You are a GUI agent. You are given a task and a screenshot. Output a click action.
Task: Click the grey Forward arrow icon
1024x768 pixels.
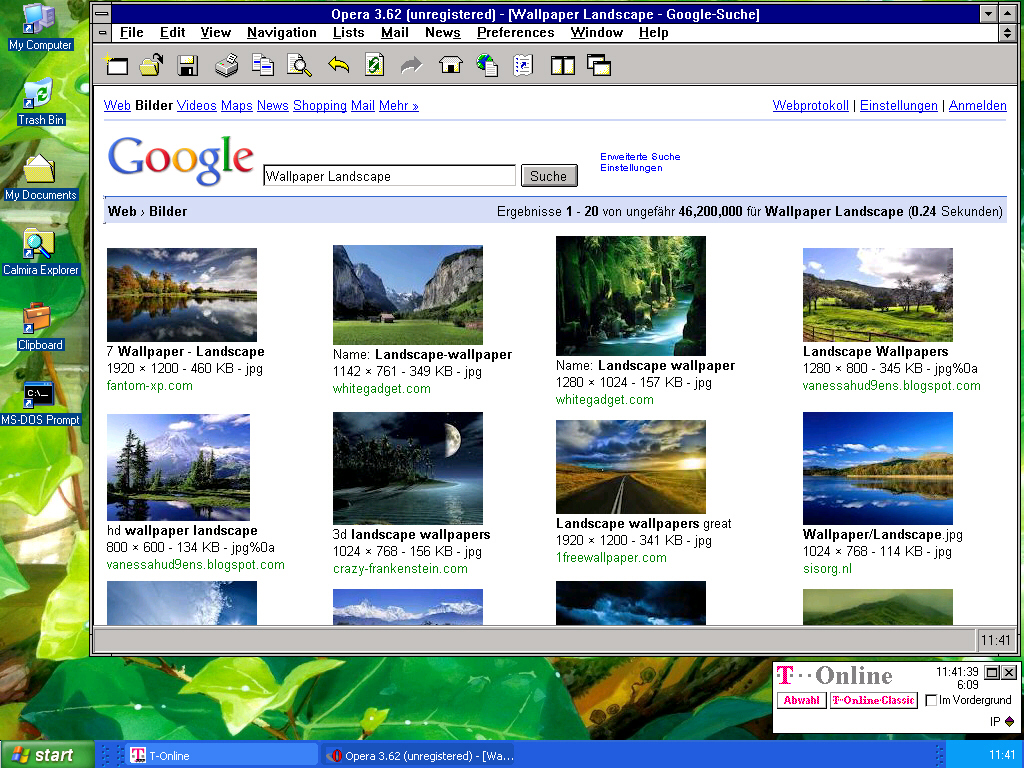[411, 65]
